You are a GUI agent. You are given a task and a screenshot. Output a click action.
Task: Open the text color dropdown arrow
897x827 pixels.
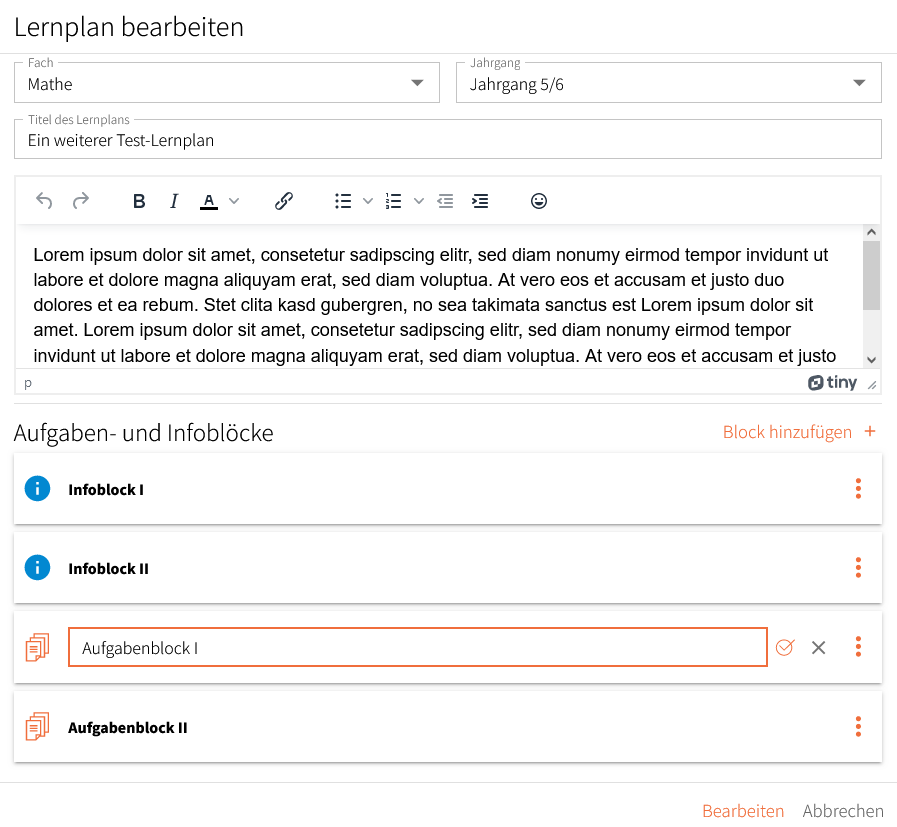coord(234,201)
